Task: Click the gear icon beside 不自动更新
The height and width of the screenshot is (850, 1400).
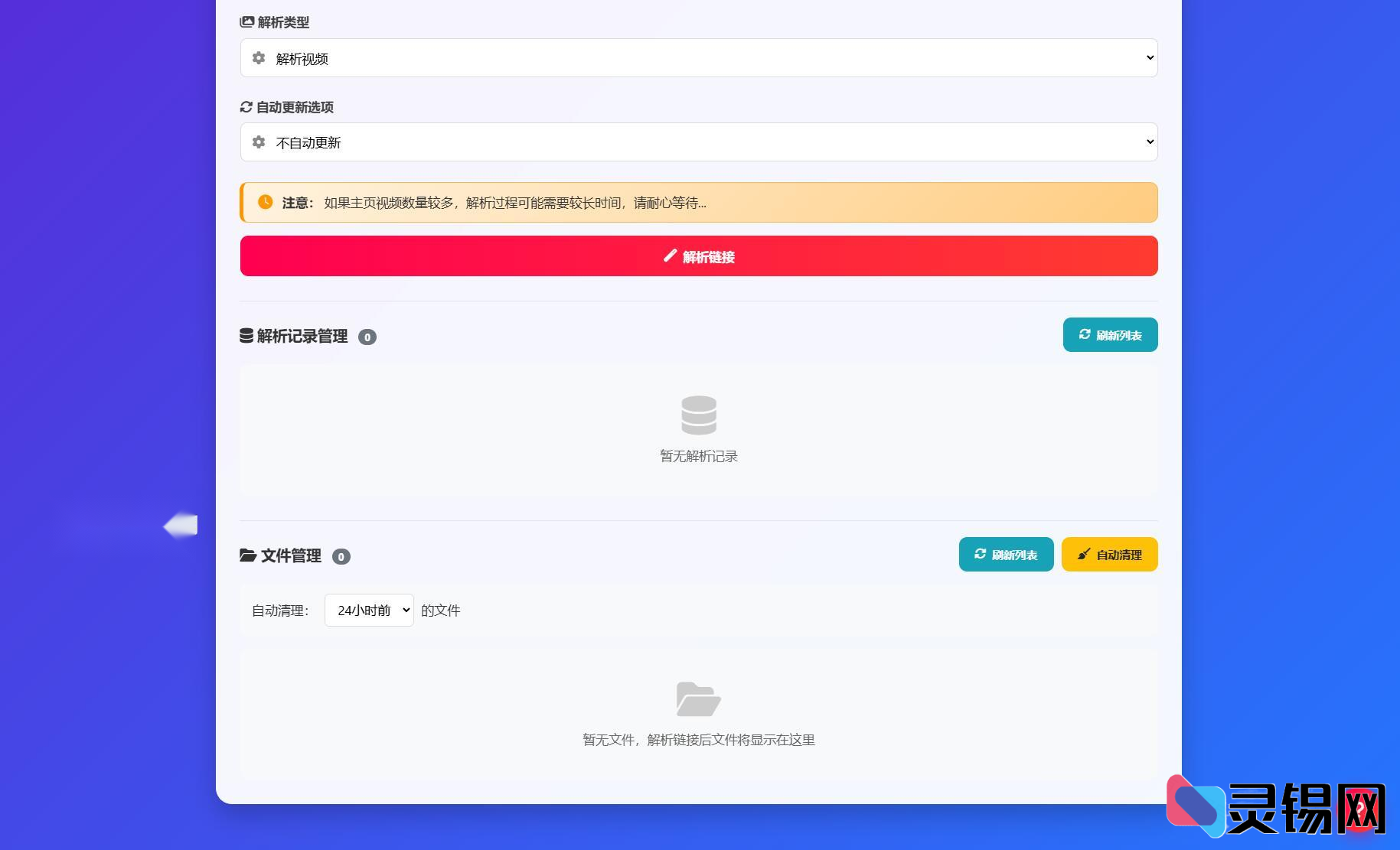Action: pos(259,142)
